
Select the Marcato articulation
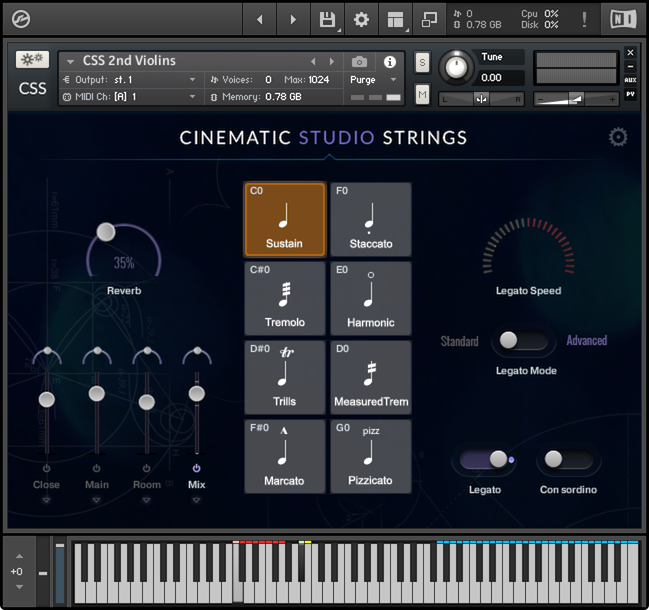pos(284,456)
